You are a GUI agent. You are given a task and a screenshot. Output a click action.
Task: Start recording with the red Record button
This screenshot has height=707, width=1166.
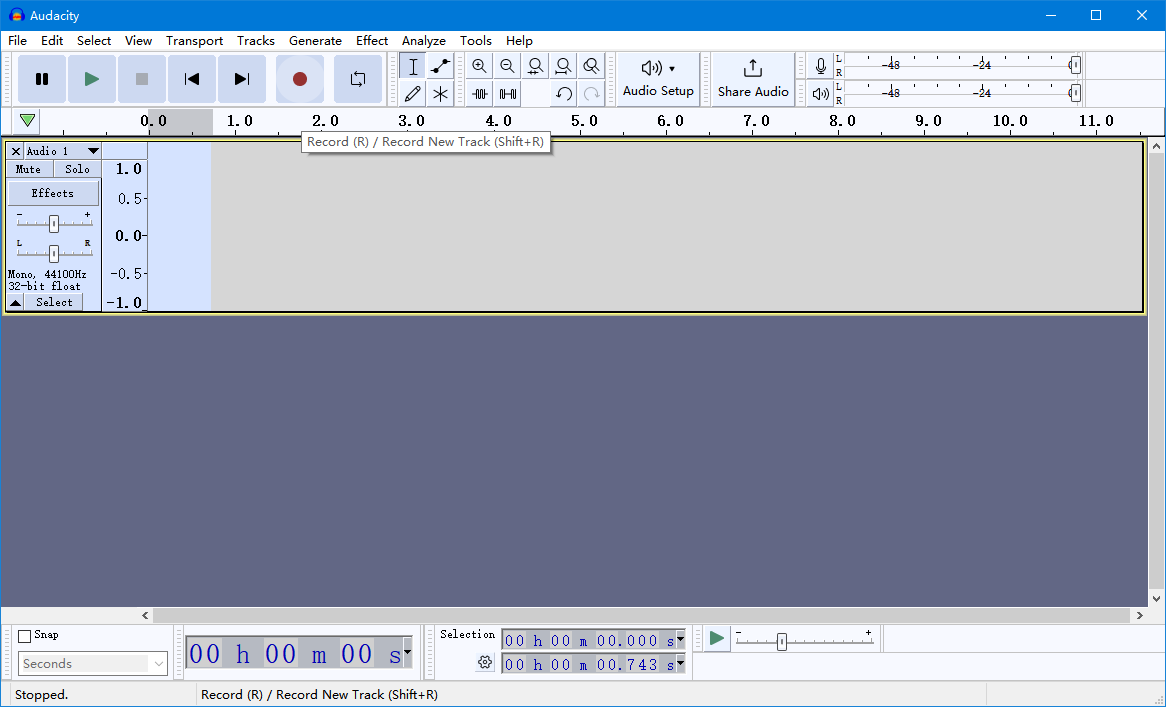300,79
